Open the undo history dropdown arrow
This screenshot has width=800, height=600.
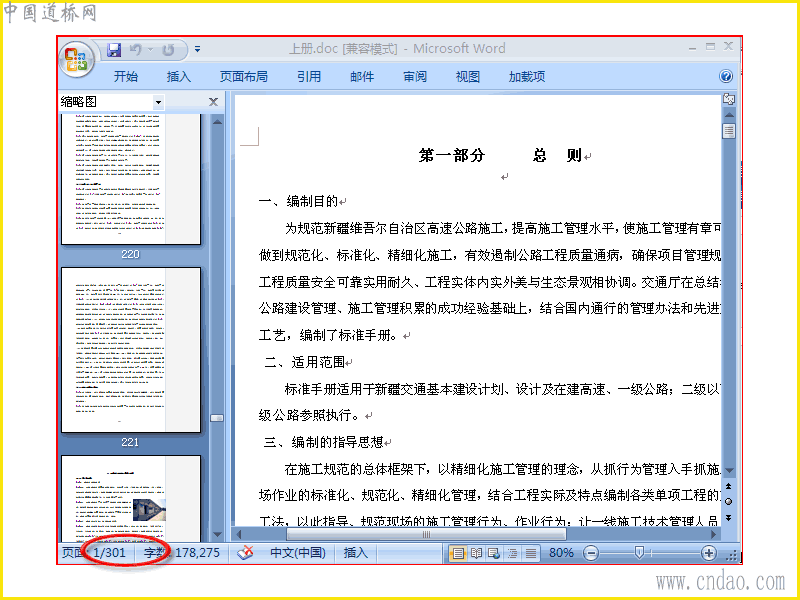pos(151,49)
